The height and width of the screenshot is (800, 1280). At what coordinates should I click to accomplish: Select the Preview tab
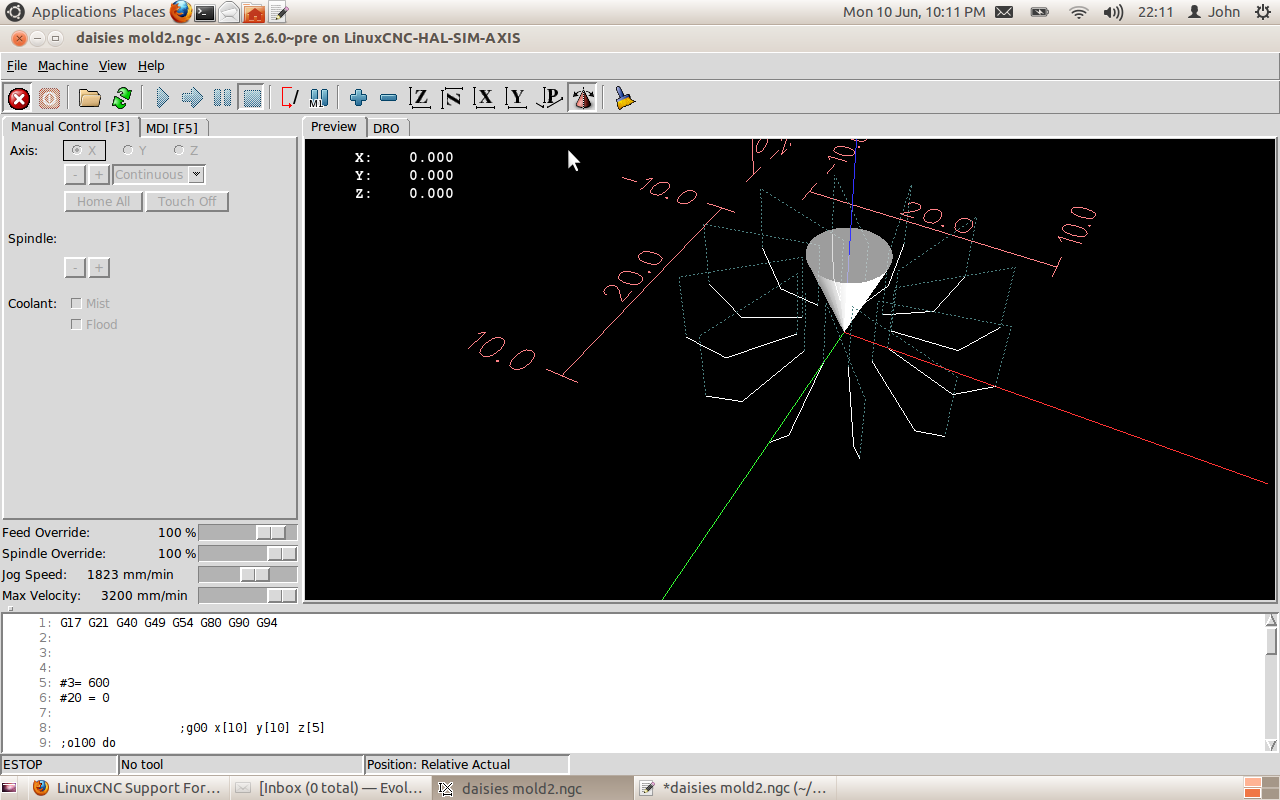pos(334,127)
